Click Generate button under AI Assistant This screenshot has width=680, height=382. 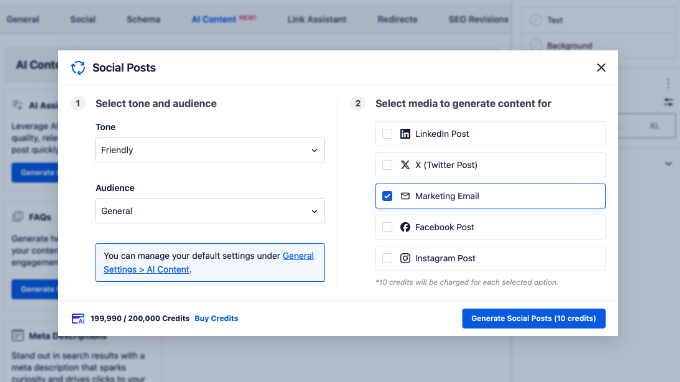[x=35, y=173]
